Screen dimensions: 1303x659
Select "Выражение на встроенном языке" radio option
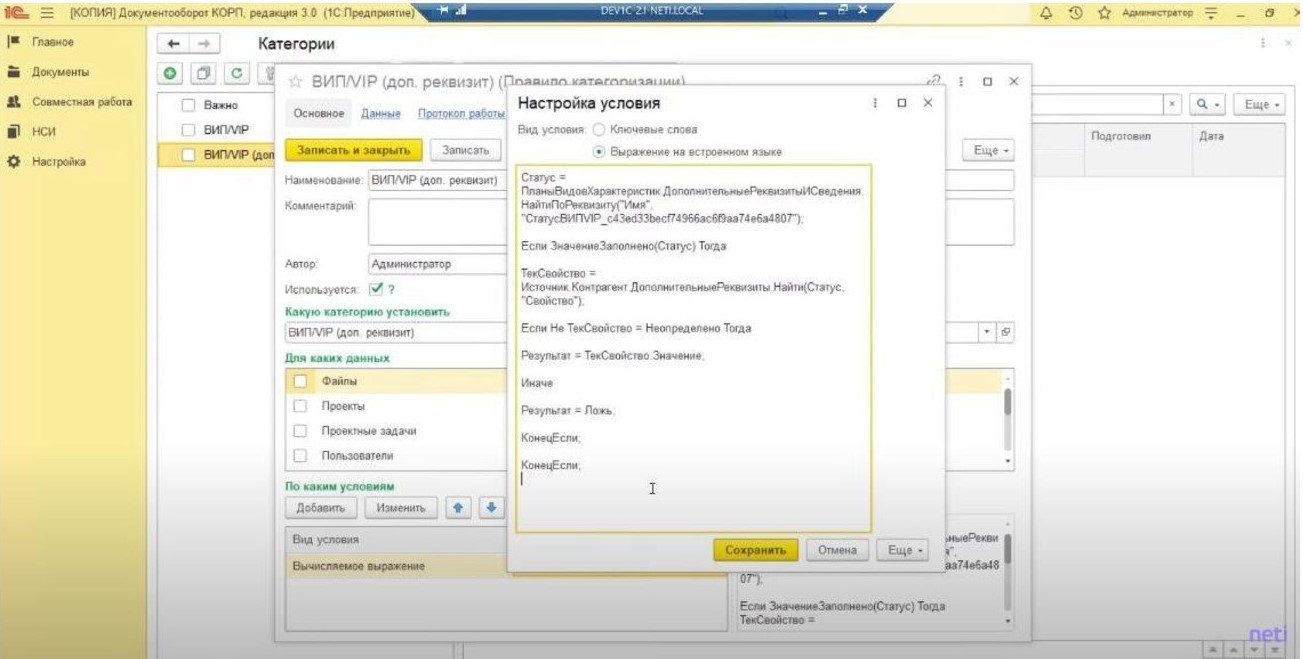click(x=599, y=152)
